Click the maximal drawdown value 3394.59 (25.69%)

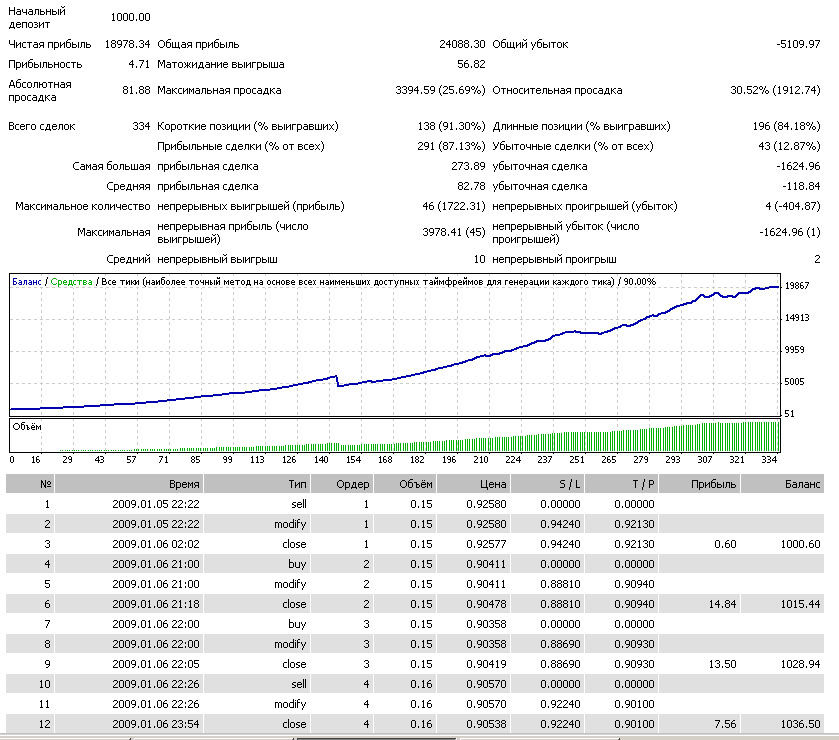pyautogui.click(x=440, y=90)
